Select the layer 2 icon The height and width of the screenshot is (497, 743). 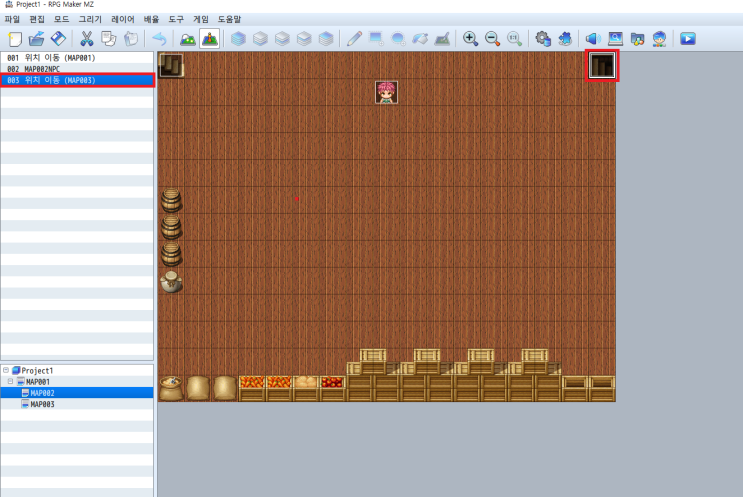tap(282, 39)
